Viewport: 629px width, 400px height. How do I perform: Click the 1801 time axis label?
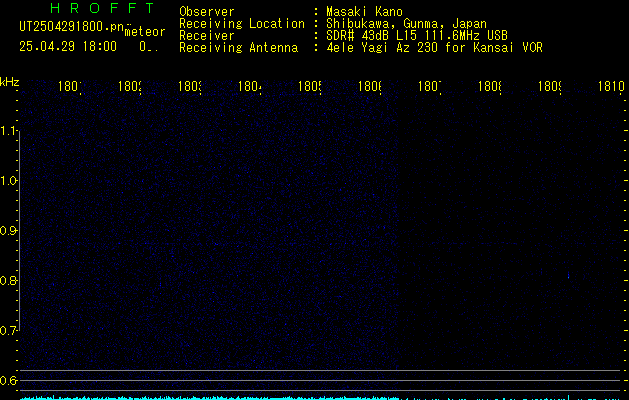coord(70,86)
